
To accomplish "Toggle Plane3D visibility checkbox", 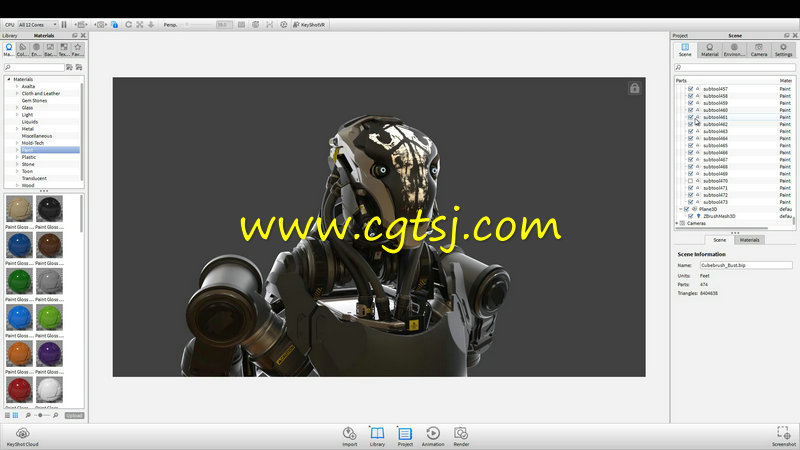I will pos(686,209).
